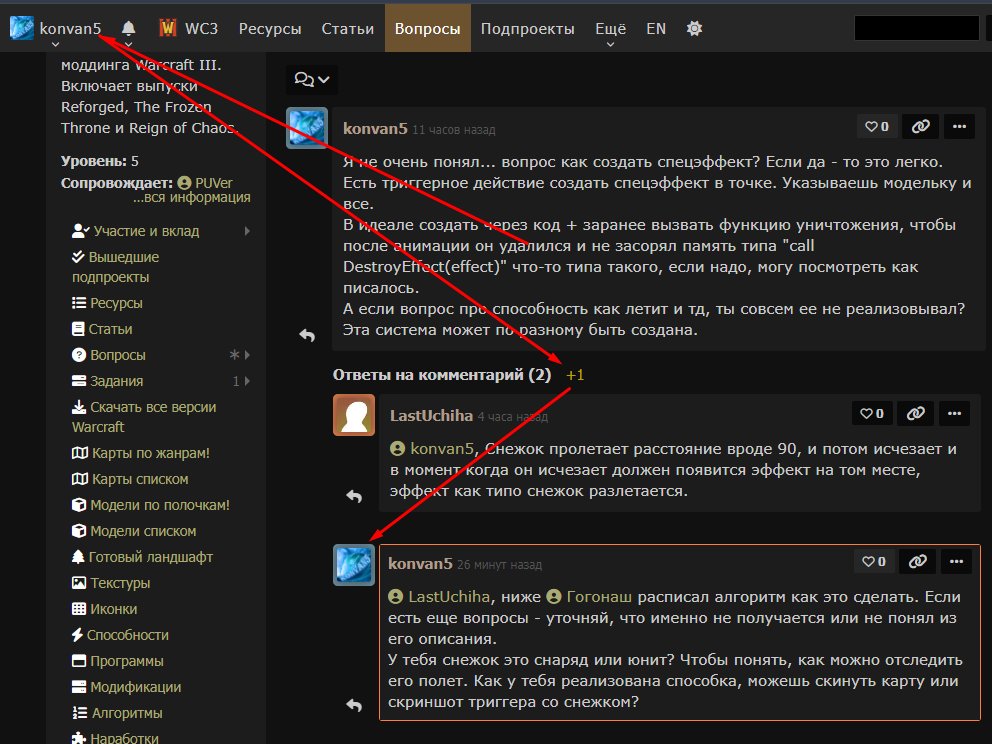Open the Ресурсы navbar menu
This screenshot has width=992, height=744.
tap(270, 28)
